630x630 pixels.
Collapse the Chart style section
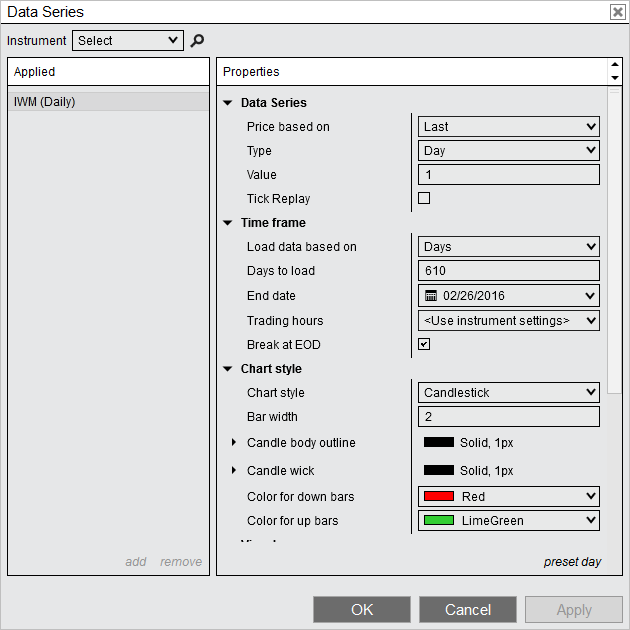point(228,369)
